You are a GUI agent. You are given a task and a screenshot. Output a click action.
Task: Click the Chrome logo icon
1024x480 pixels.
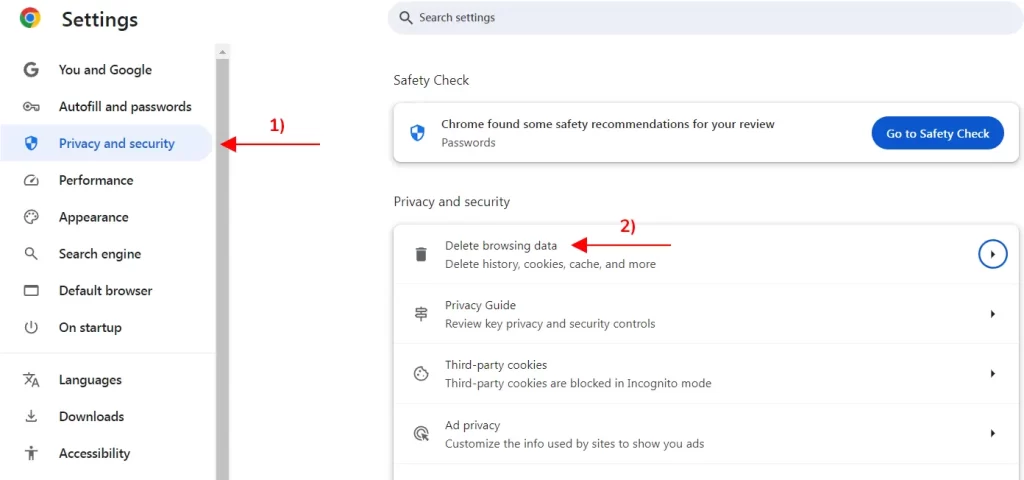(x=30, y=18)
